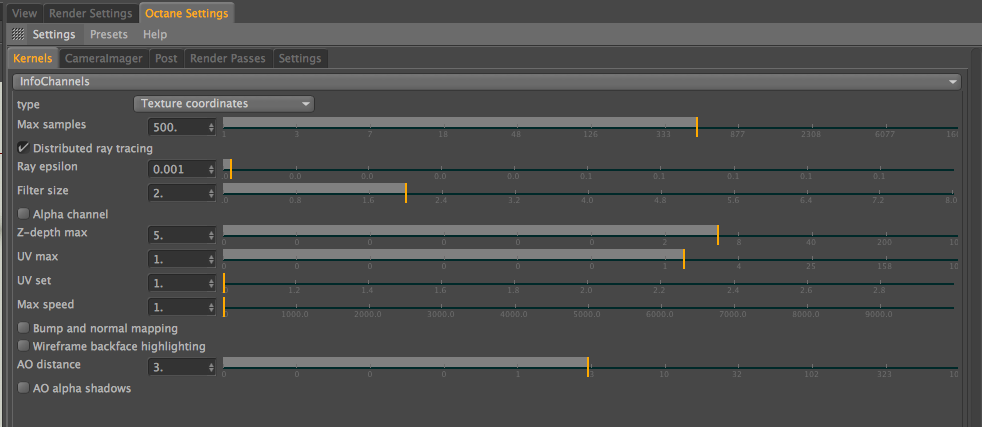Open the Presets menu
The image size is (982, 427).
coord(109,34)
